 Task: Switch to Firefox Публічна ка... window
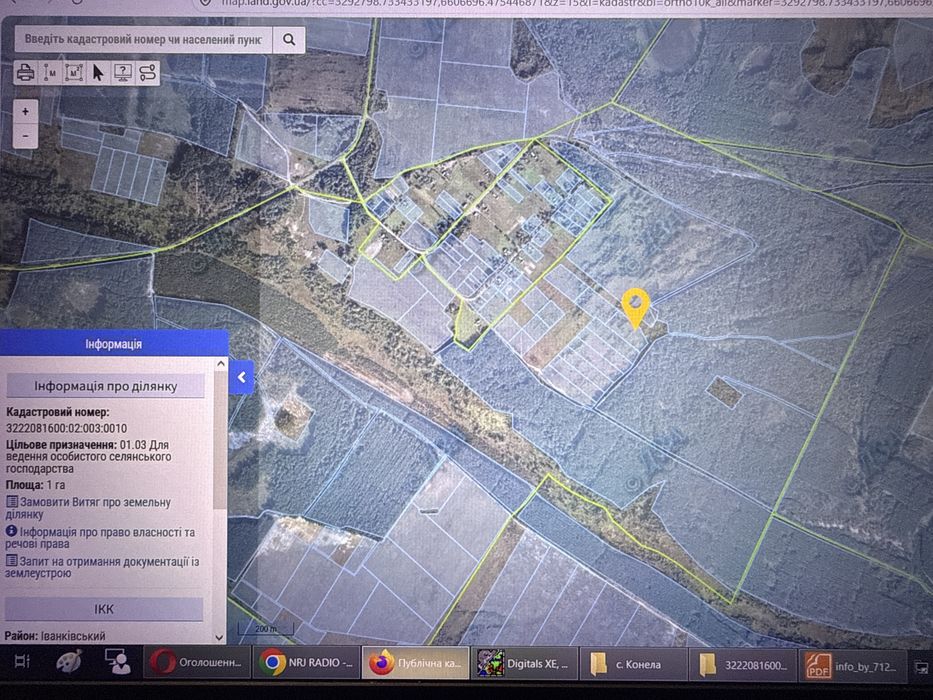point(415,662)
